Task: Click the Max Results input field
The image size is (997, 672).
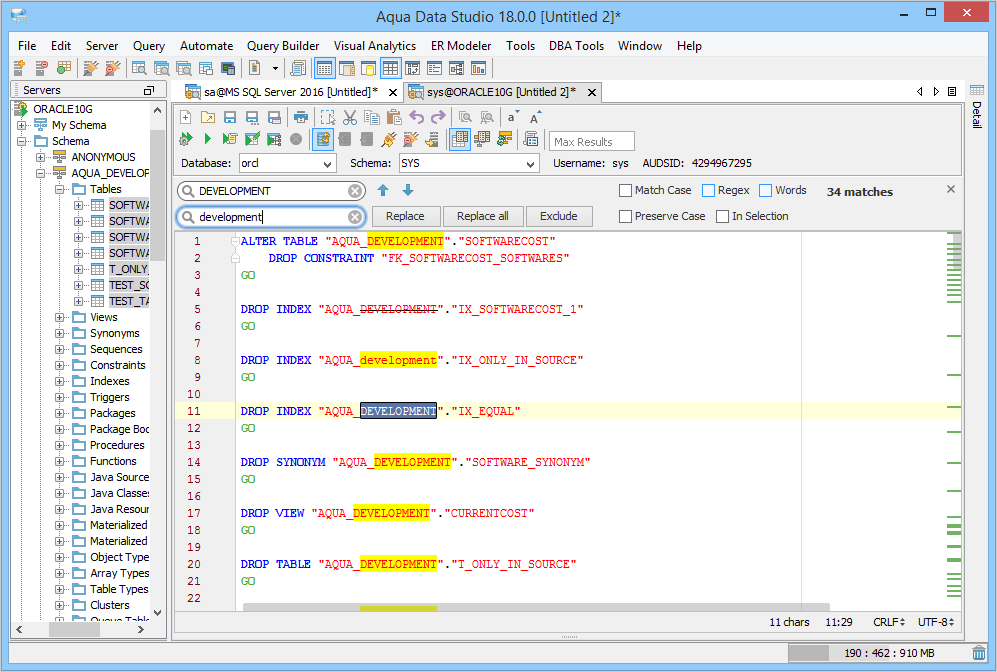Action: tap(592, 141)
